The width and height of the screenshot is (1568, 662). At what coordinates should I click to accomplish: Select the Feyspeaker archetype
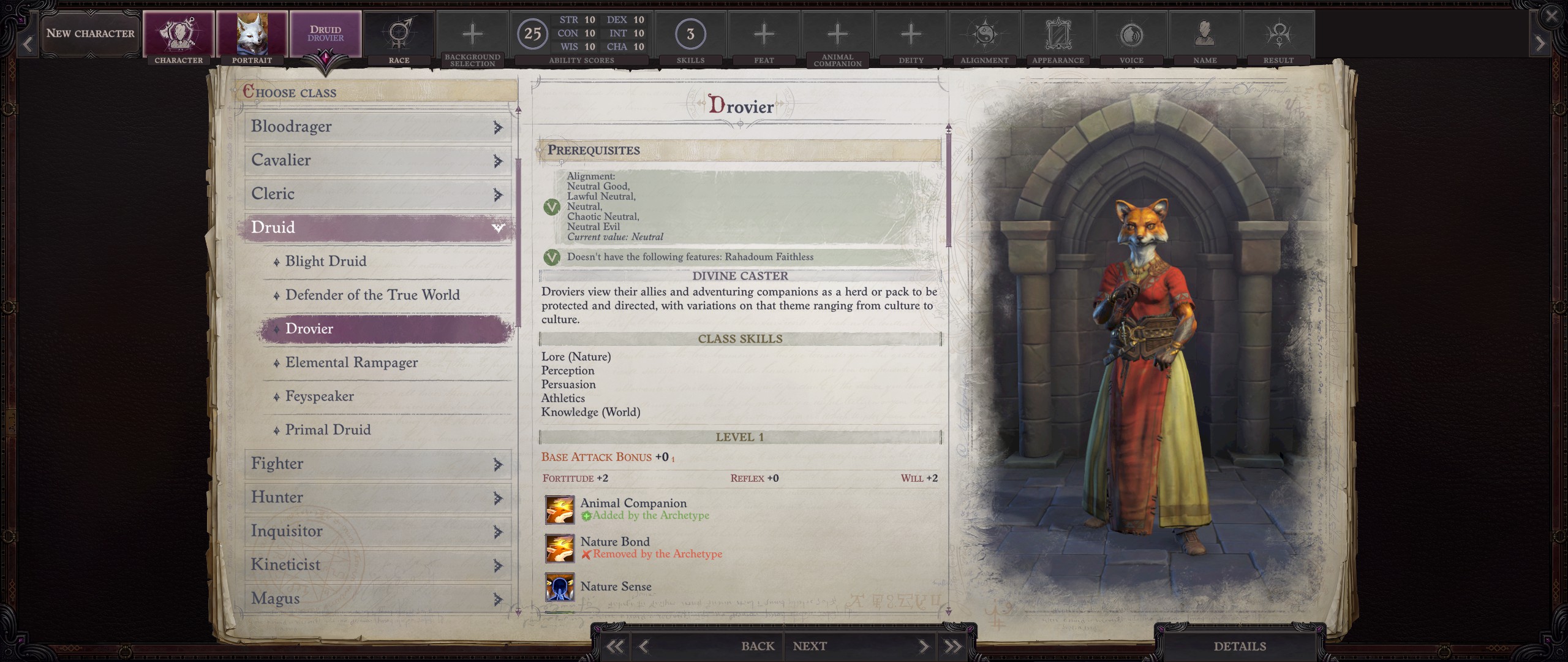(387, 397)
